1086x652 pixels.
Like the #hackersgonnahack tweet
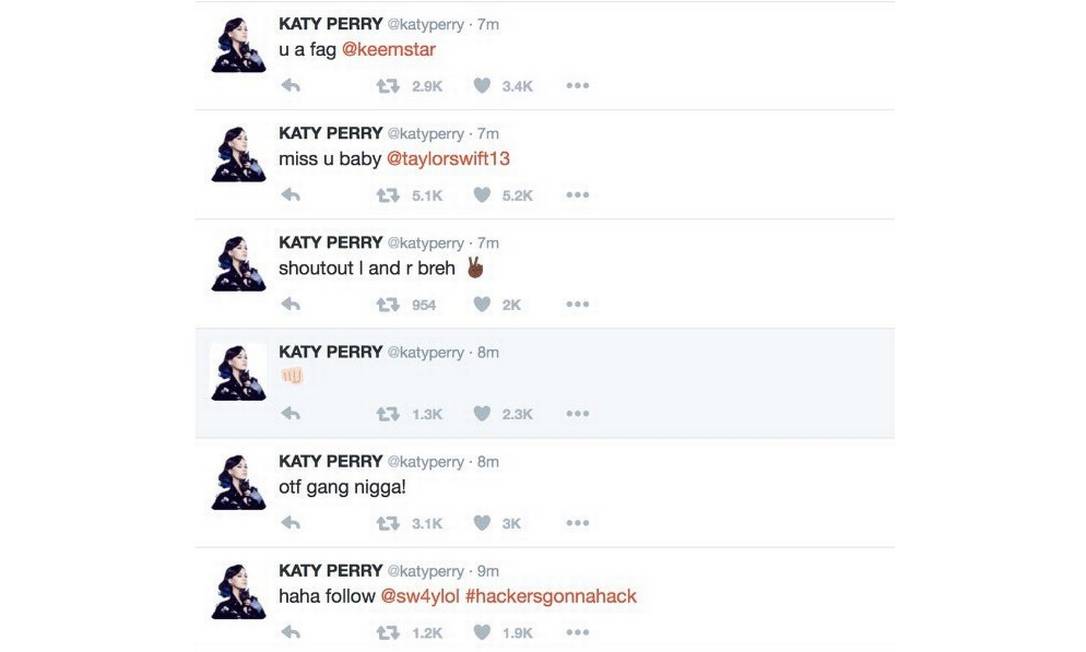click(x=482, y=633)
